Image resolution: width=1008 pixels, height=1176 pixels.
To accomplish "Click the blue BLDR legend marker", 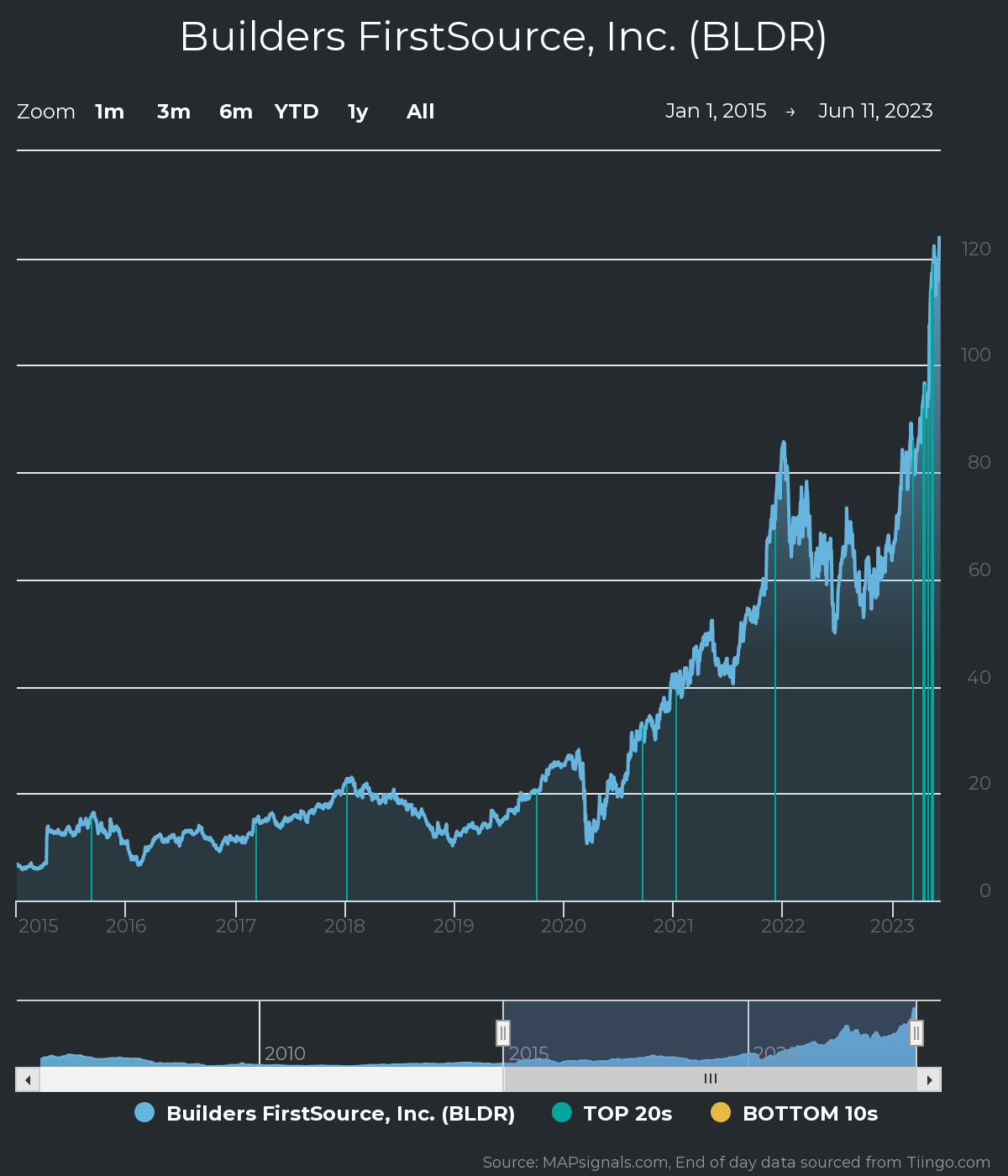I will (x=144, y=1113).
